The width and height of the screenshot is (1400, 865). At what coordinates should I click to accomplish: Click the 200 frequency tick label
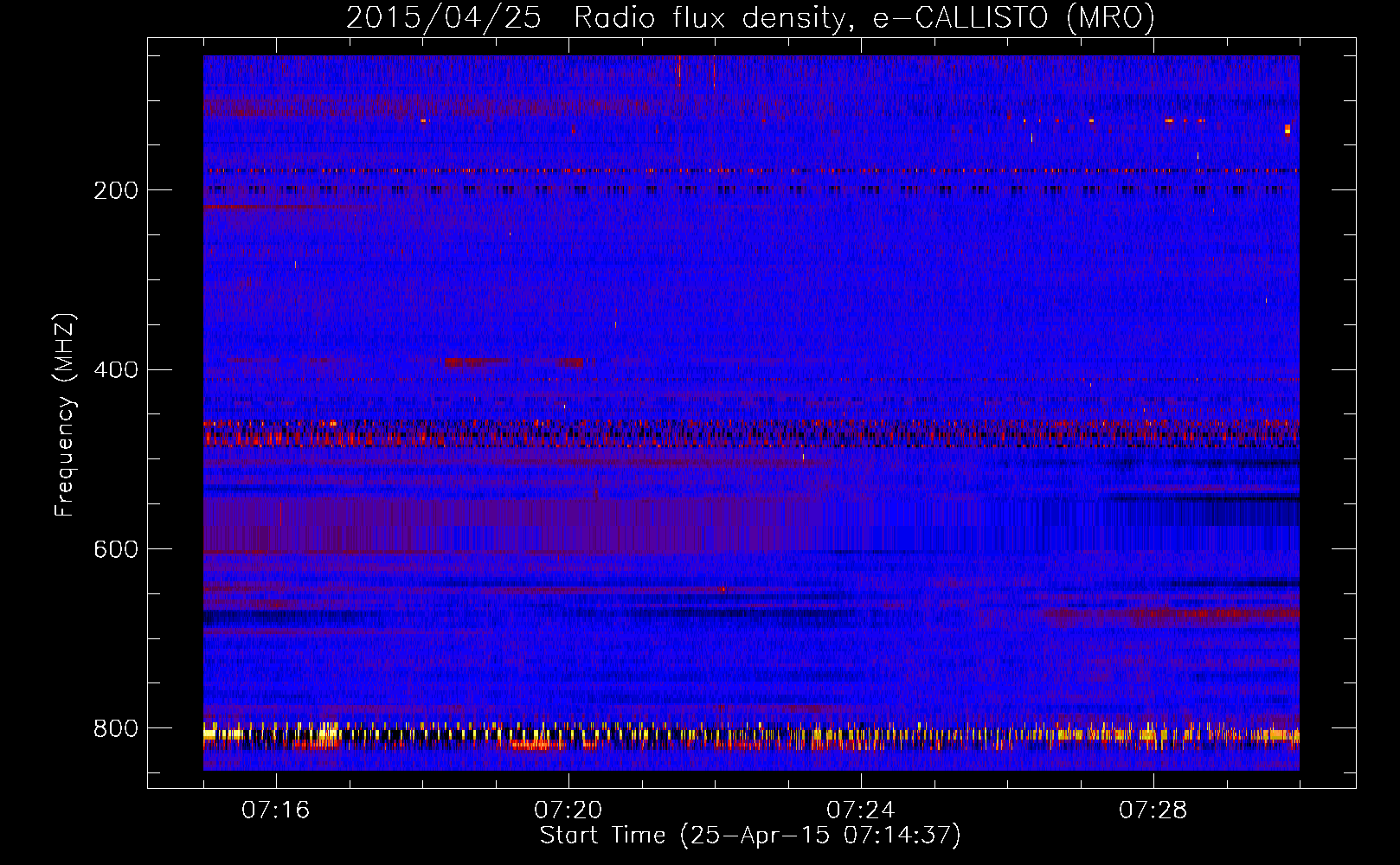coord(116,190)
